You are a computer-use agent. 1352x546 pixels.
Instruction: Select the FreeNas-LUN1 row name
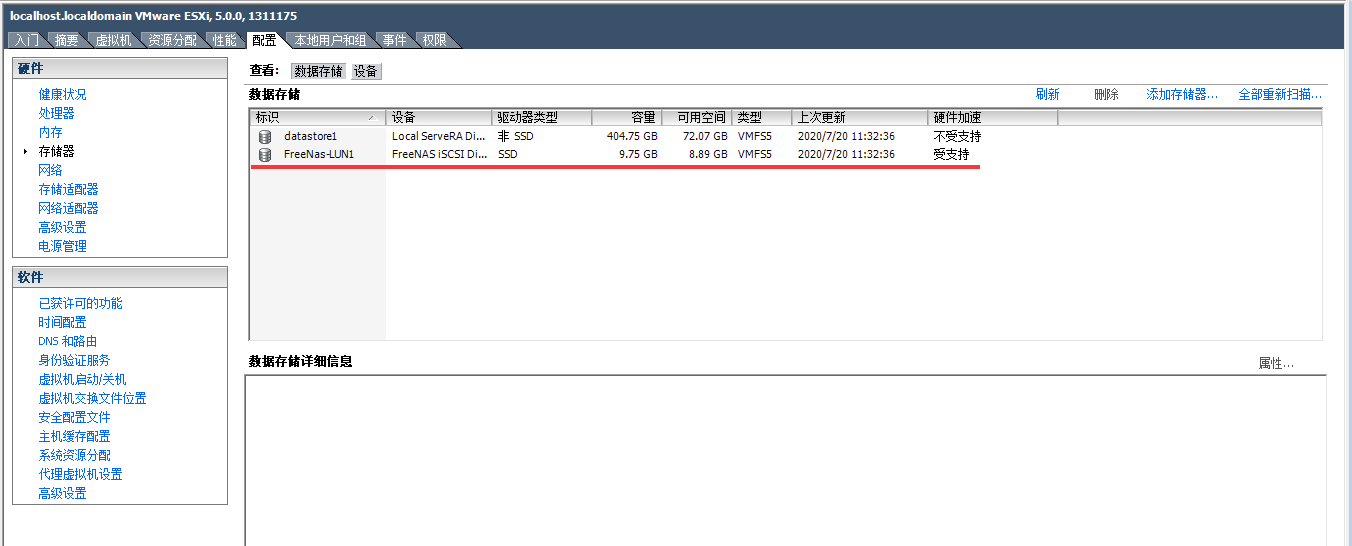tap(319, 155)
